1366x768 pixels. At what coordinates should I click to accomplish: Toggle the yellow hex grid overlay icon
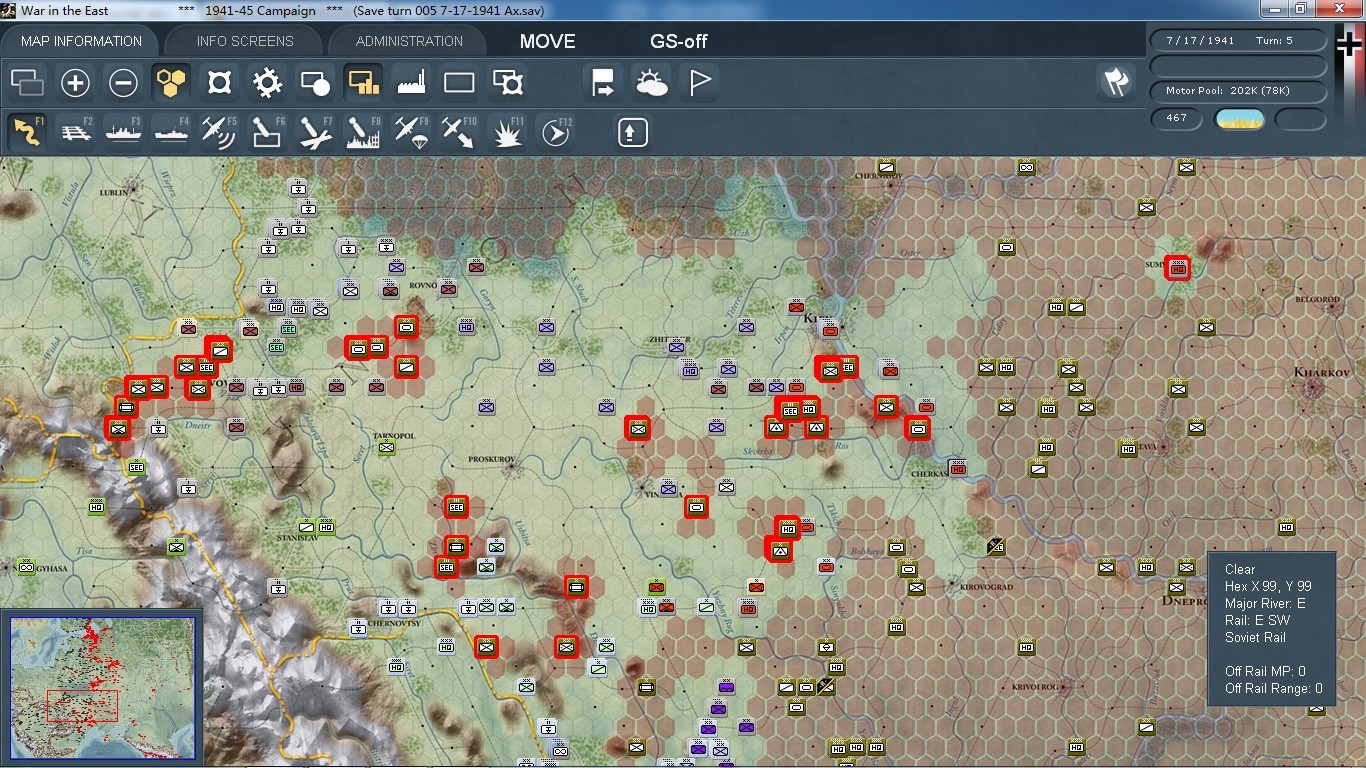tap(171, 83)
